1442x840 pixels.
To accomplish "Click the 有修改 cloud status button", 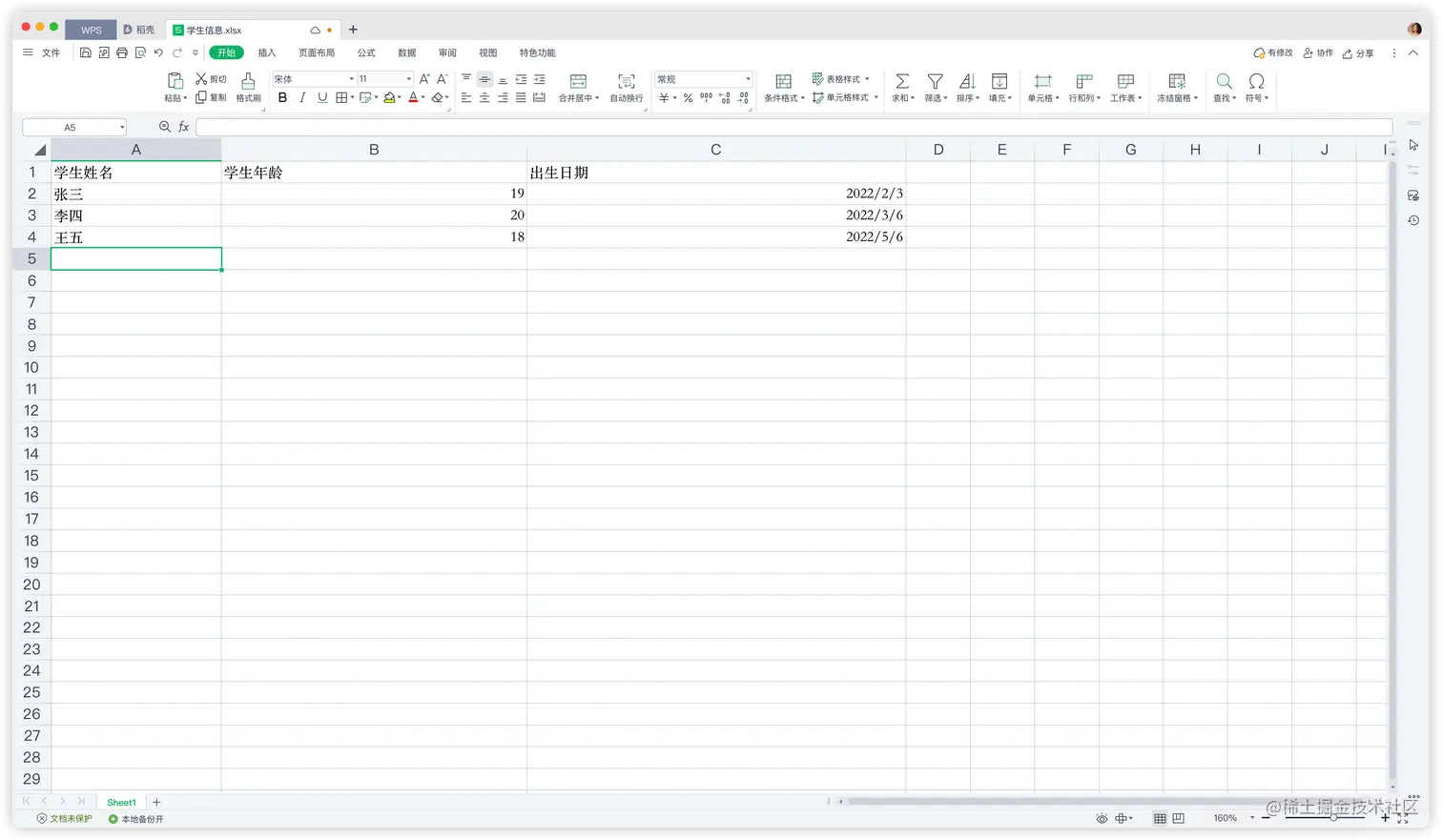I will coord(1273,53).
